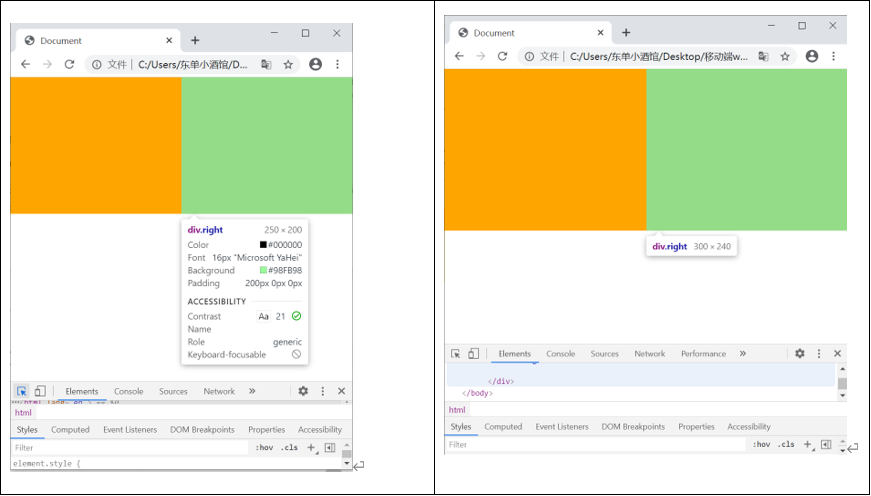Select html breadcrumb in left DevTools
Screen dimensions: 871x496
[x=23, y=412]
